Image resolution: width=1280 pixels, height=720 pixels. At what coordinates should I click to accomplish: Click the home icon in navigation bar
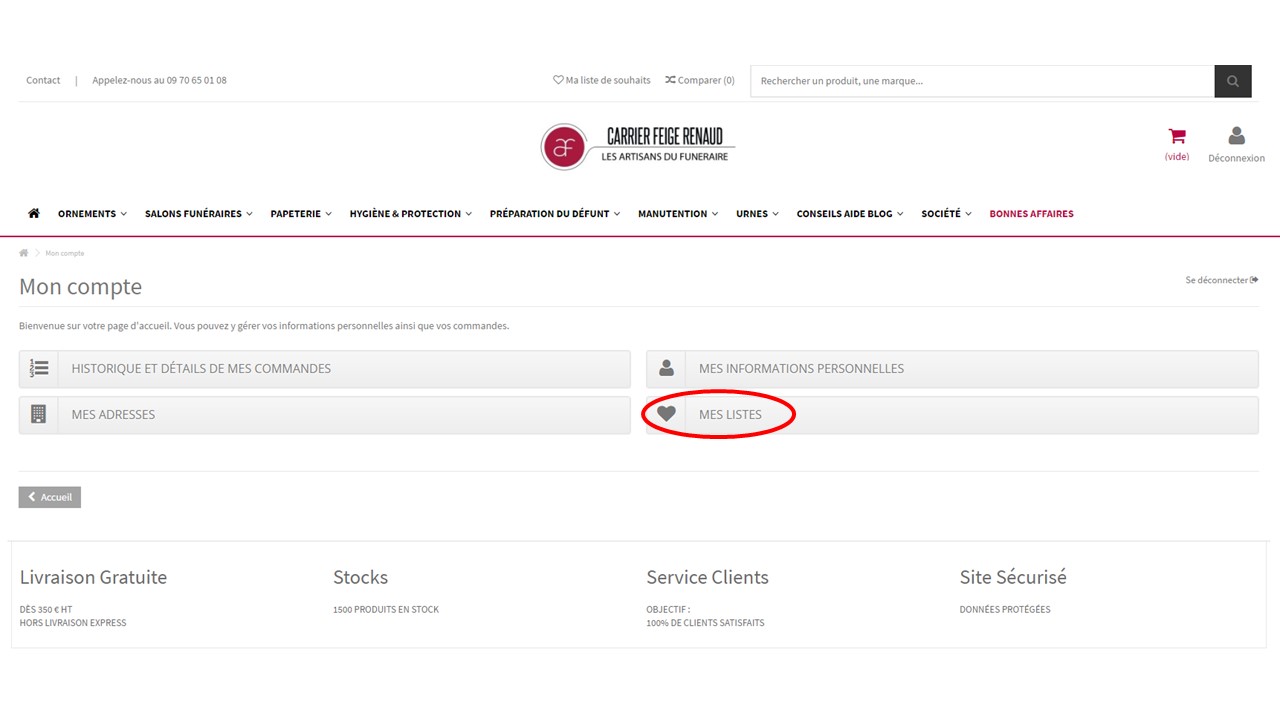(x=34, y=213)
